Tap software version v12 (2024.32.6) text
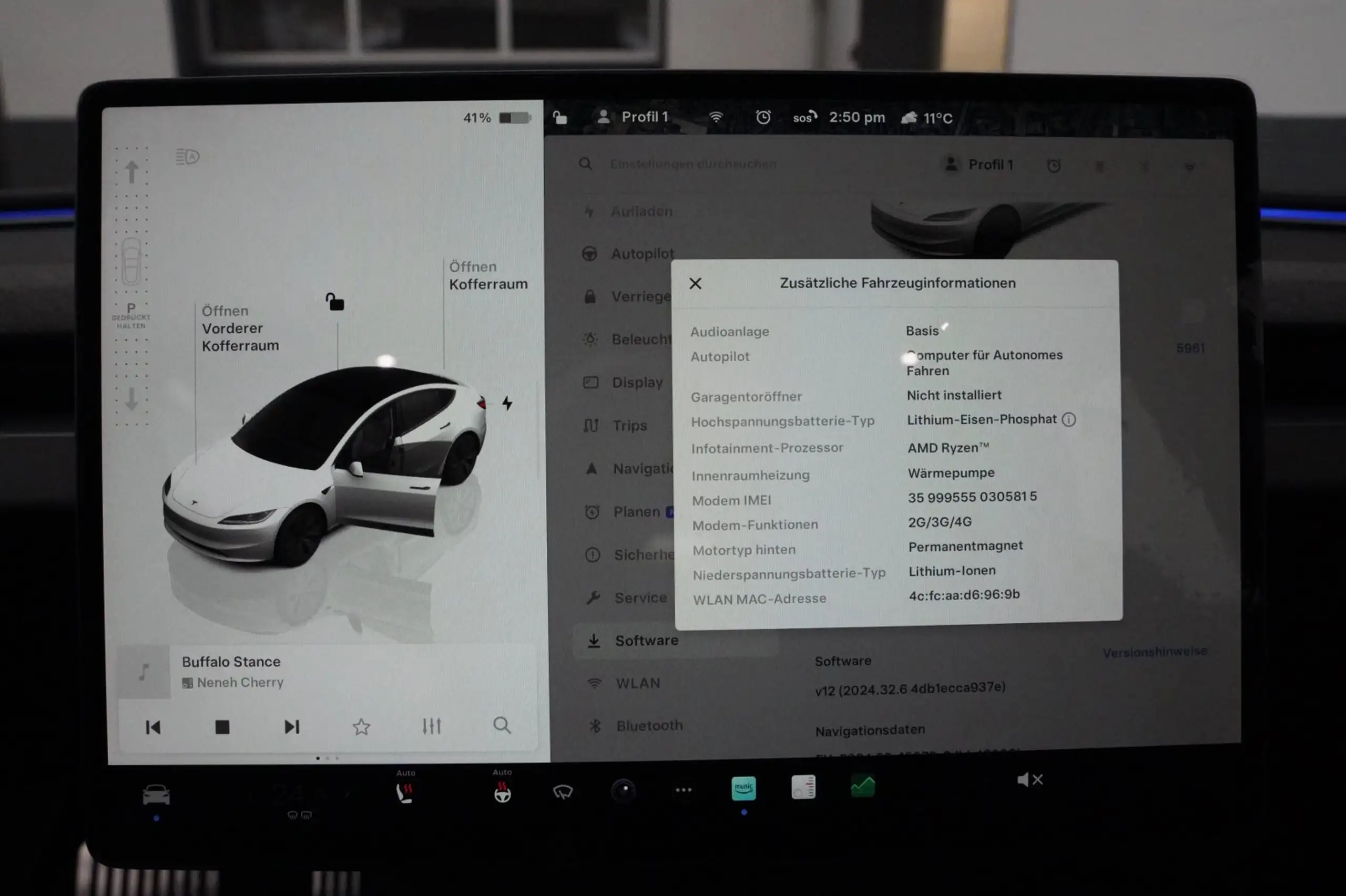The width and height of the screenshot is (1346, 896). [910, 688]
